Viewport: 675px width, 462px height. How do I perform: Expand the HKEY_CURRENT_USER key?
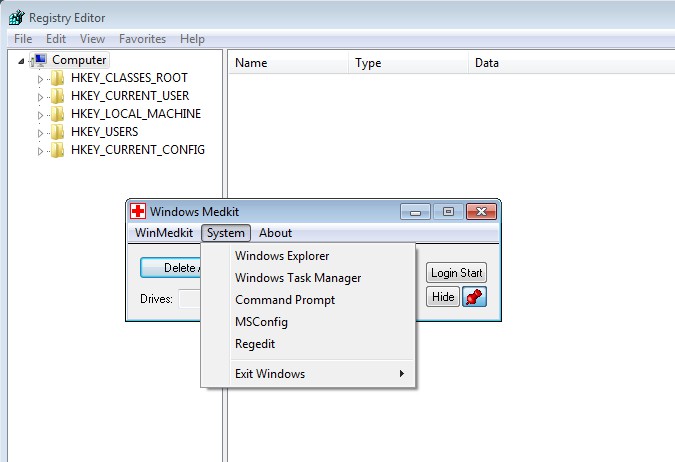click(40, 97)
